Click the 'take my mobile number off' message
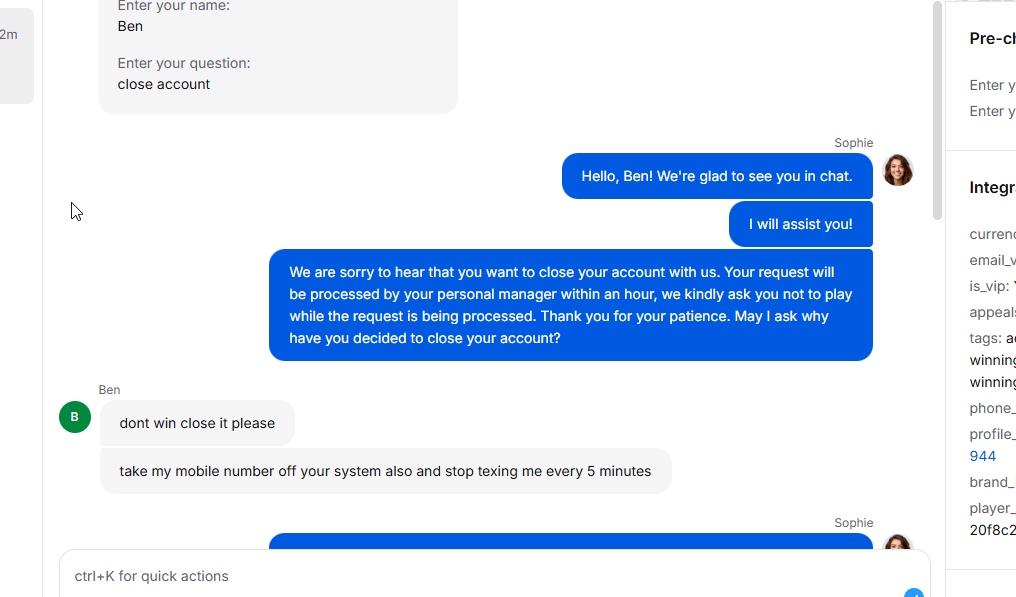Viewport: 1016px width, 597px height. 386,471
